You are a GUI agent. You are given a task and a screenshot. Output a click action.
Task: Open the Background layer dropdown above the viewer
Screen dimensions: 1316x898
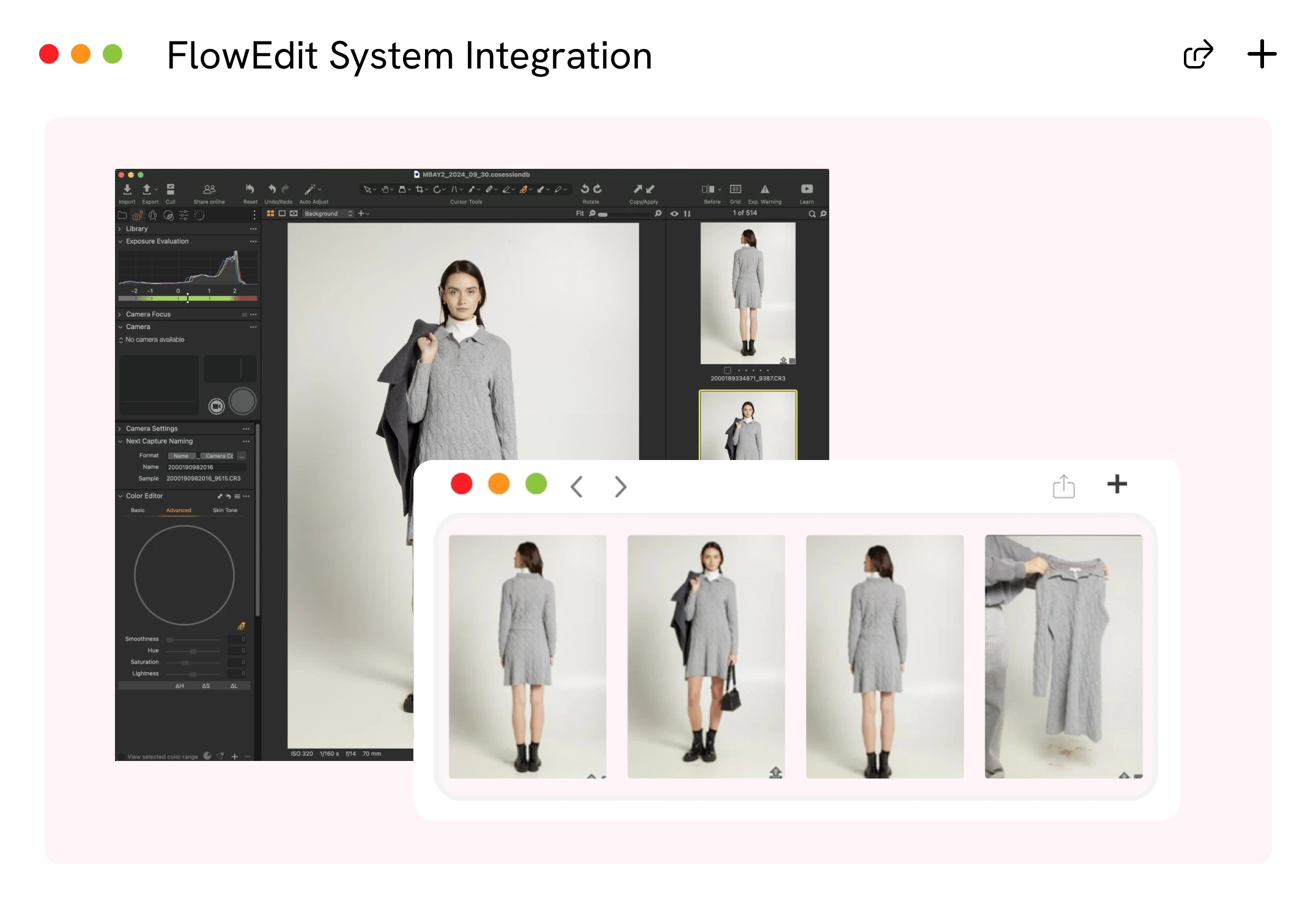click(x=327, y=213)
